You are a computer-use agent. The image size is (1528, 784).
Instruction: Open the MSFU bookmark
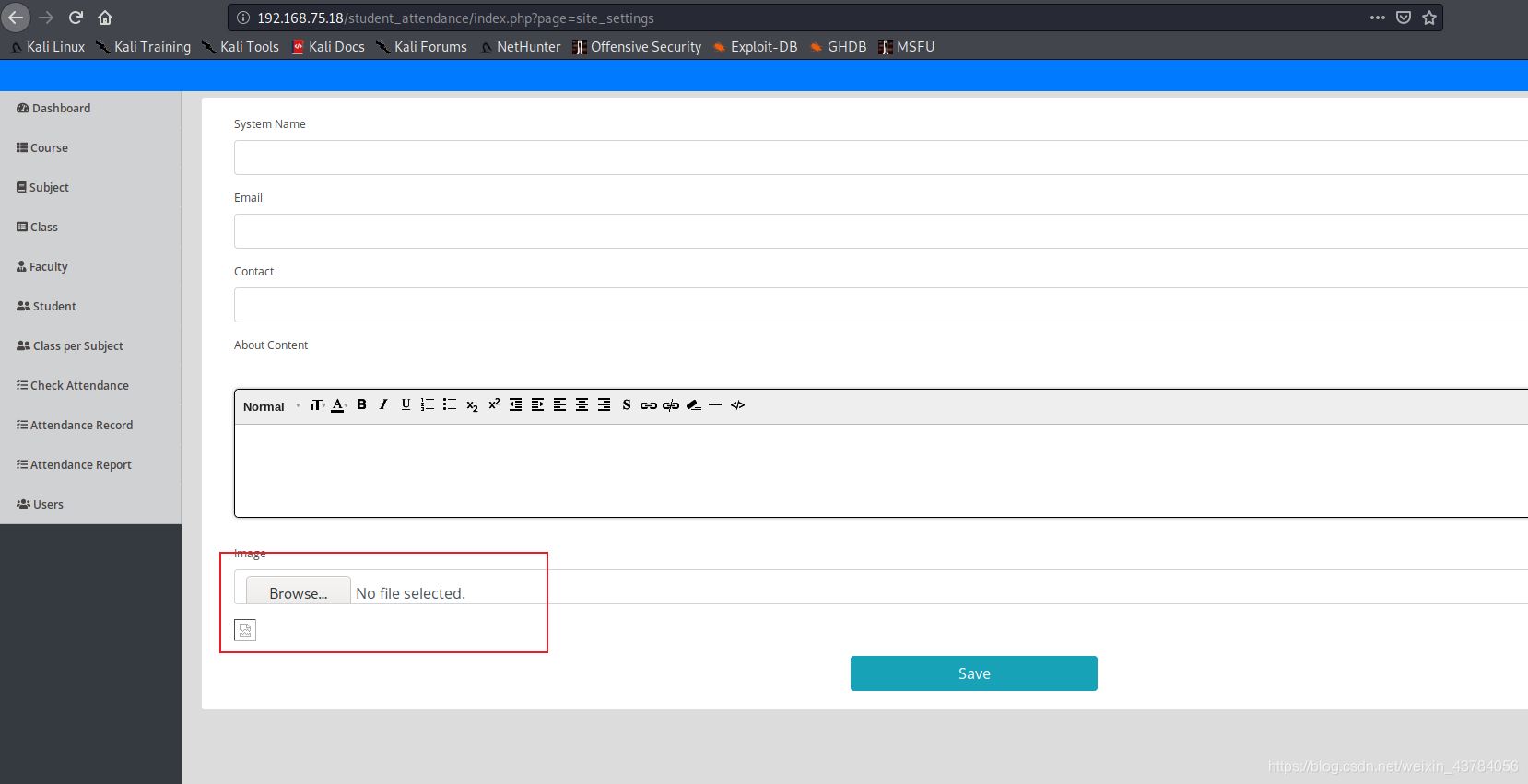pos(907,47)
